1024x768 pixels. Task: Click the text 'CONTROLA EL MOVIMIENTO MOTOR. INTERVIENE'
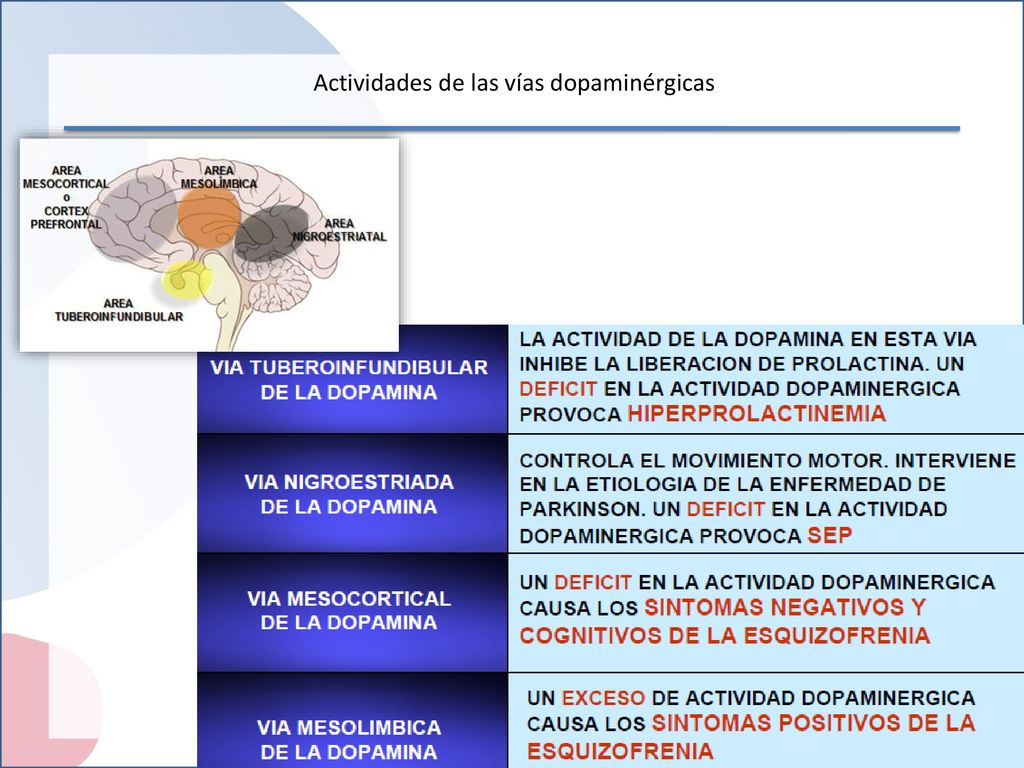[768, 460]
